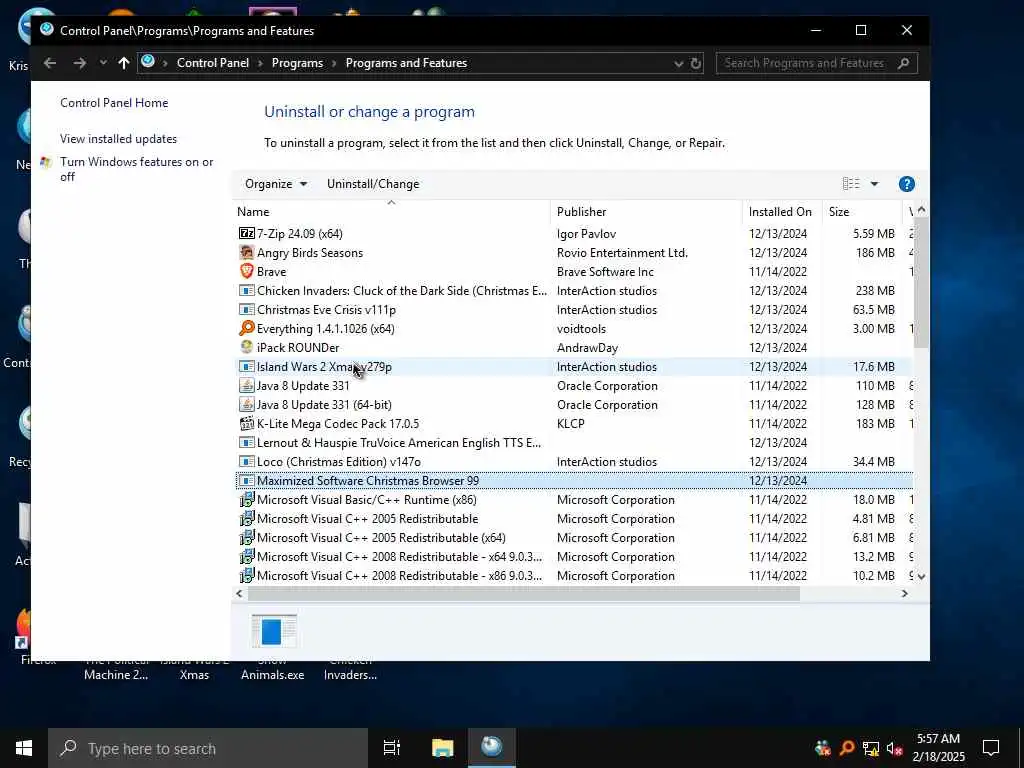Click the refresh icon in address bar

696,63
